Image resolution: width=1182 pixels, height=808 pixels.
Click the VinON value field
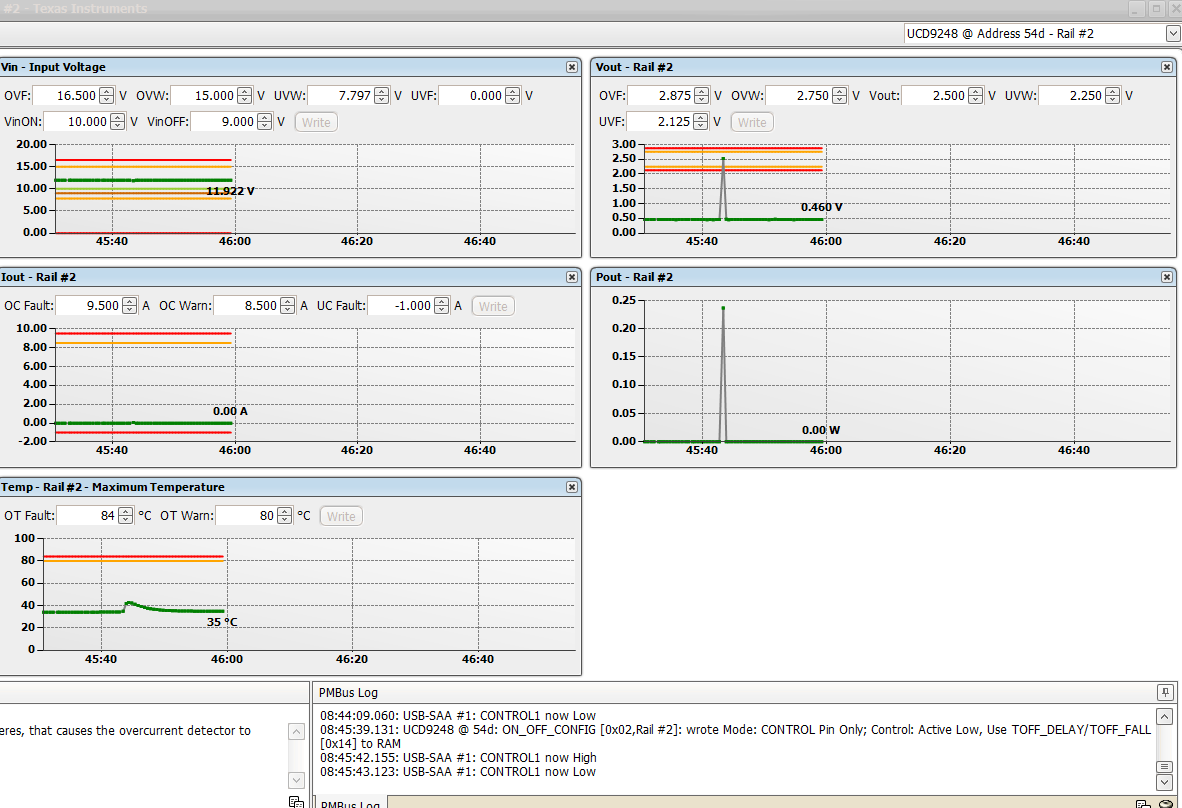click(77, 122)
